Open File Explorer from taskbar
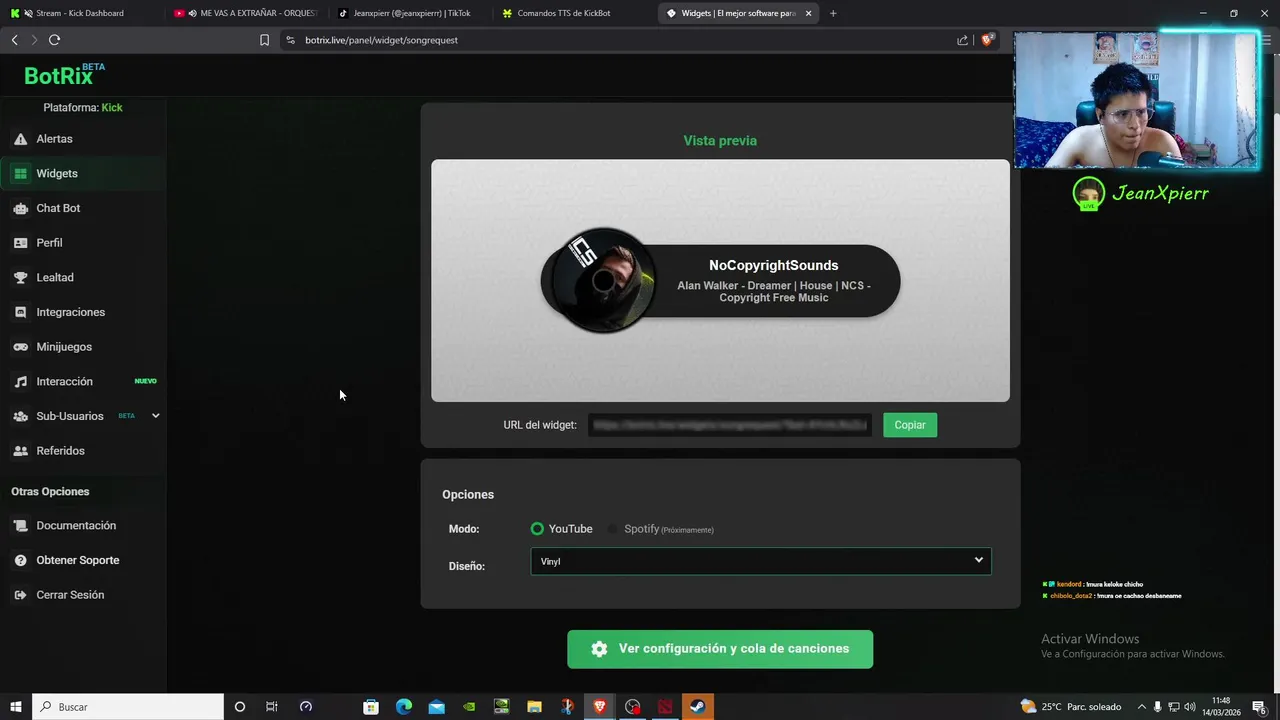The width and height of the screenshot is (1280, 720). pos(534,707)
